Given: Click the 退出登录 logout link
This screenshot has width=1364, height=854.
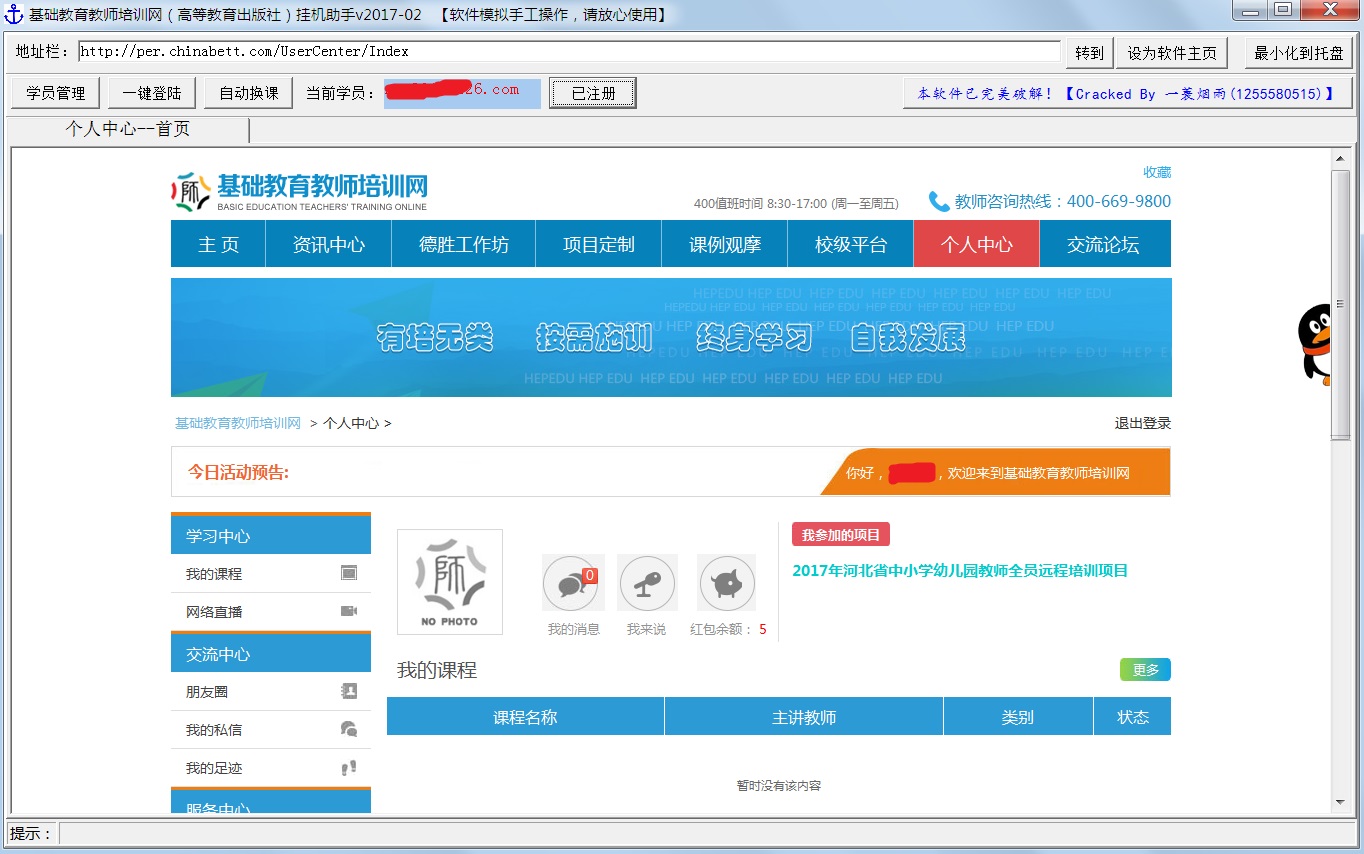Looking at the screenshot, I should pyautogui.click(x=1142, y=423).
